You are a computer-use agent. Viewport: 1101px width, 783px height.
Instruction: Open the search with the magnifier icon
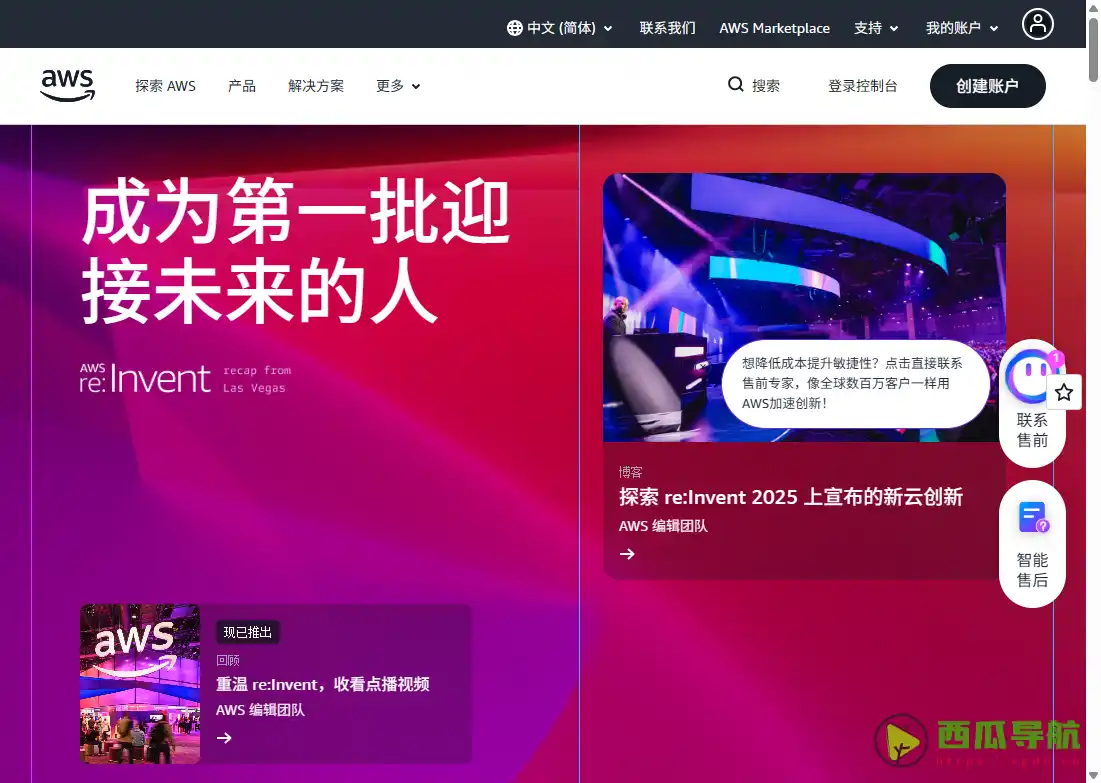click(x=736, y=85)
